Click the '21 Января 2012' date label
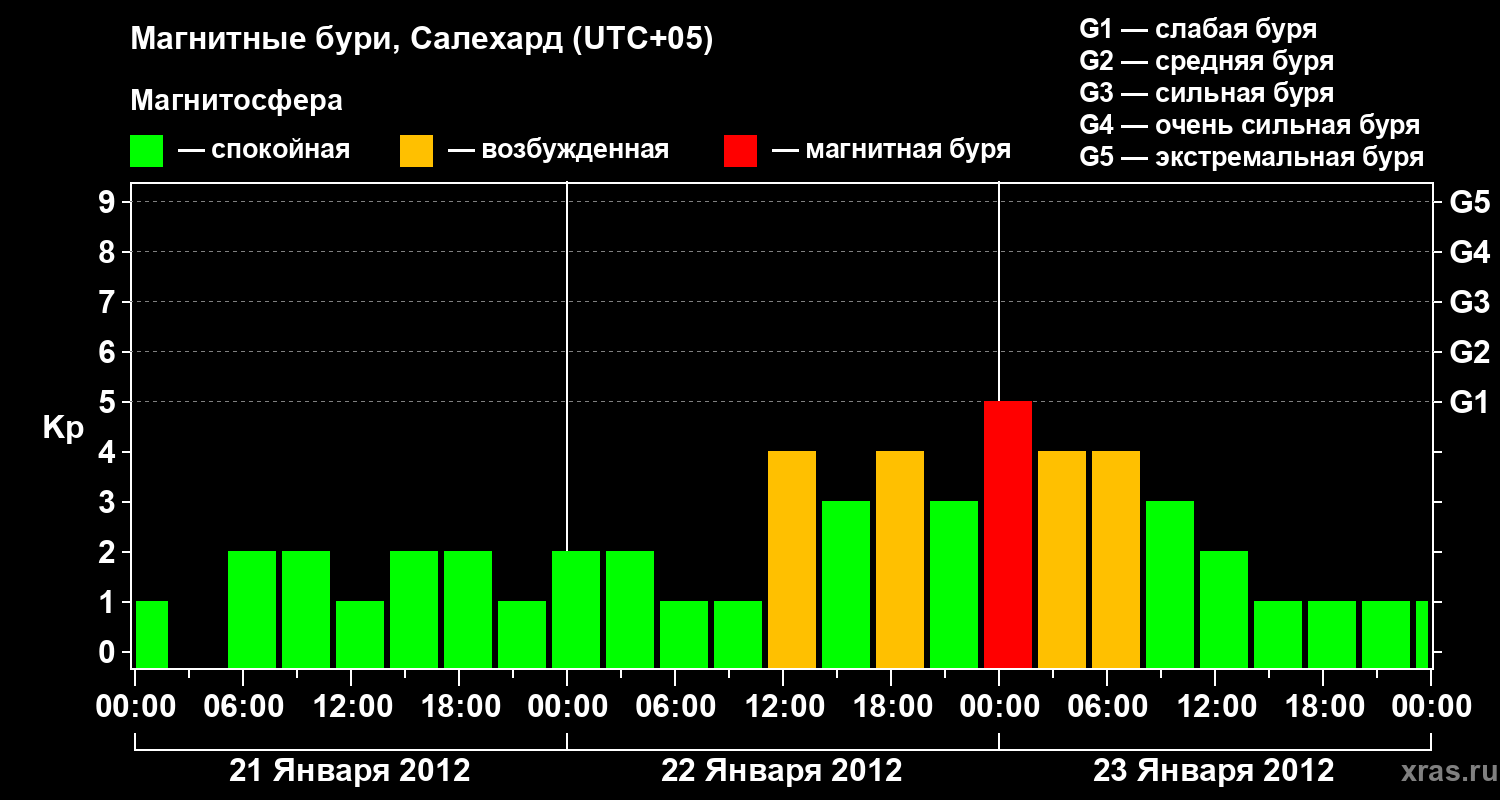The width and height of the screenshot is (1500, 800). [x=350, y=771]
